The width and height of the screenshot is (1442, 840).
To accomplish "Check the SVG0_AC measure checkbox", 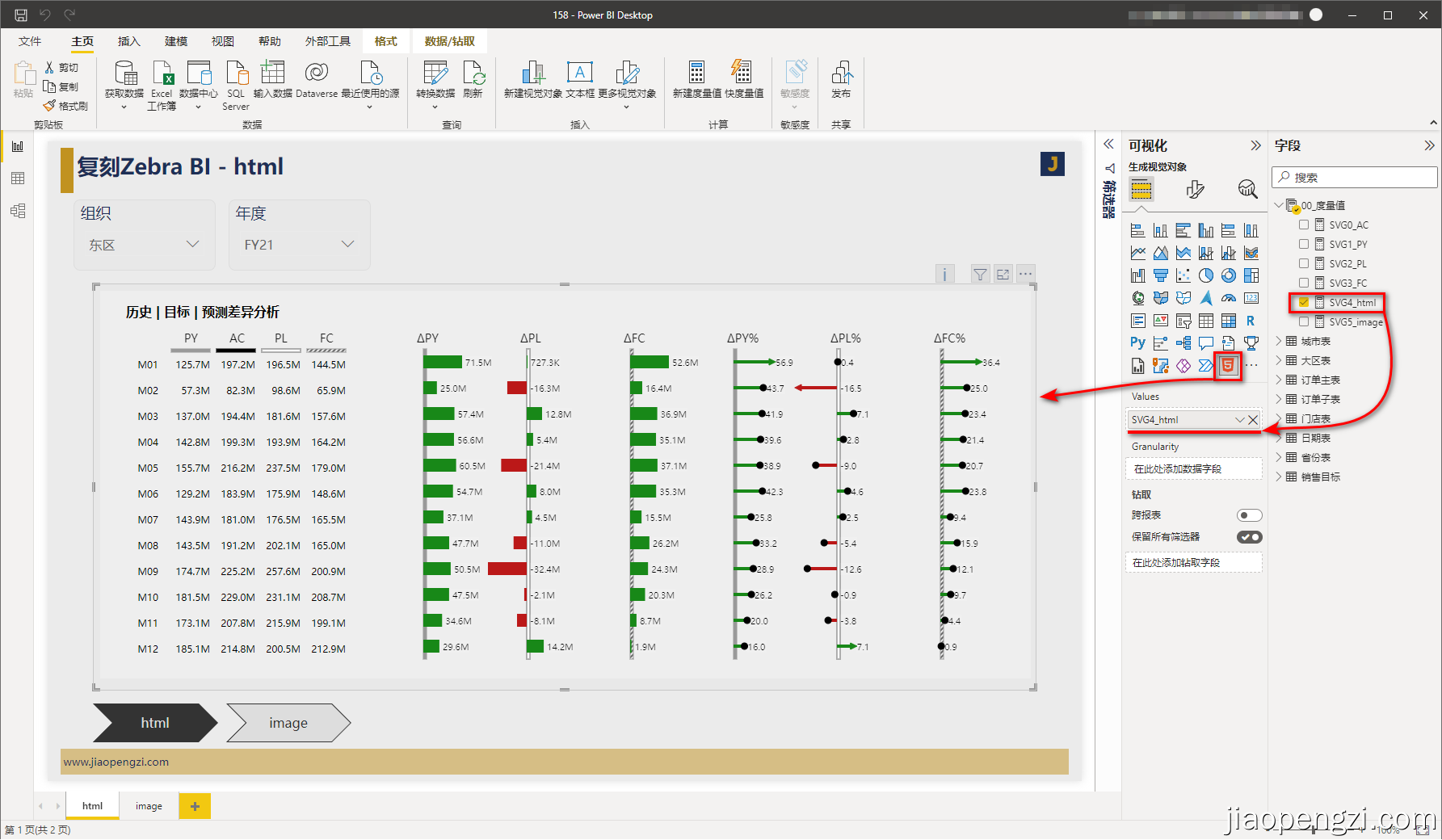I will click(1304, 225).
